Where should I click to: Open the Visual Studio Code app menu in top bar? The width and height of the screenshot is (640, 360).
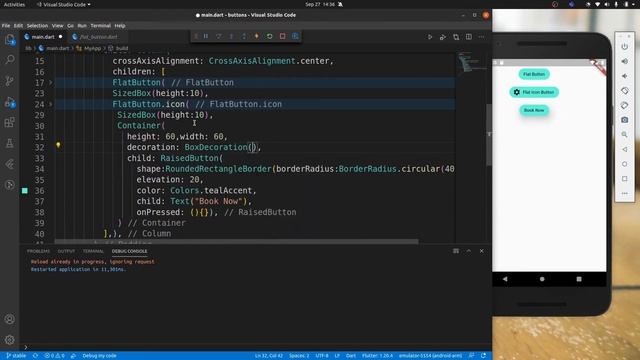coord(64,4)
